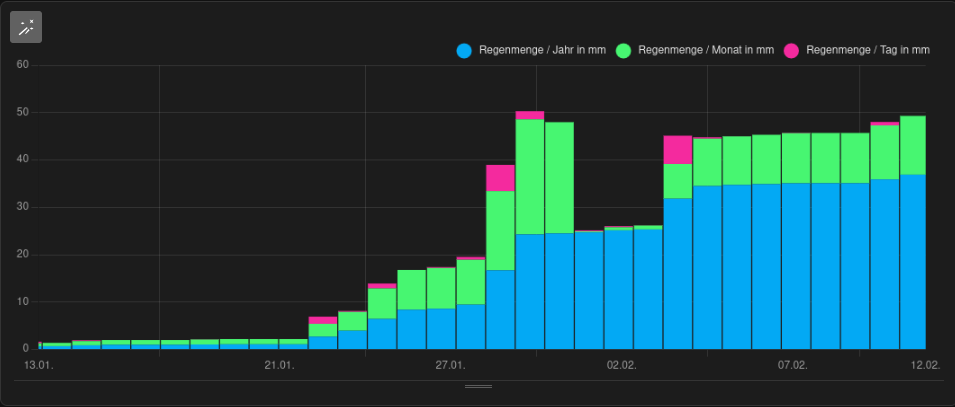Click the magic wand icon
This screenshot has height=407, width=955.
tap(26, 28)
